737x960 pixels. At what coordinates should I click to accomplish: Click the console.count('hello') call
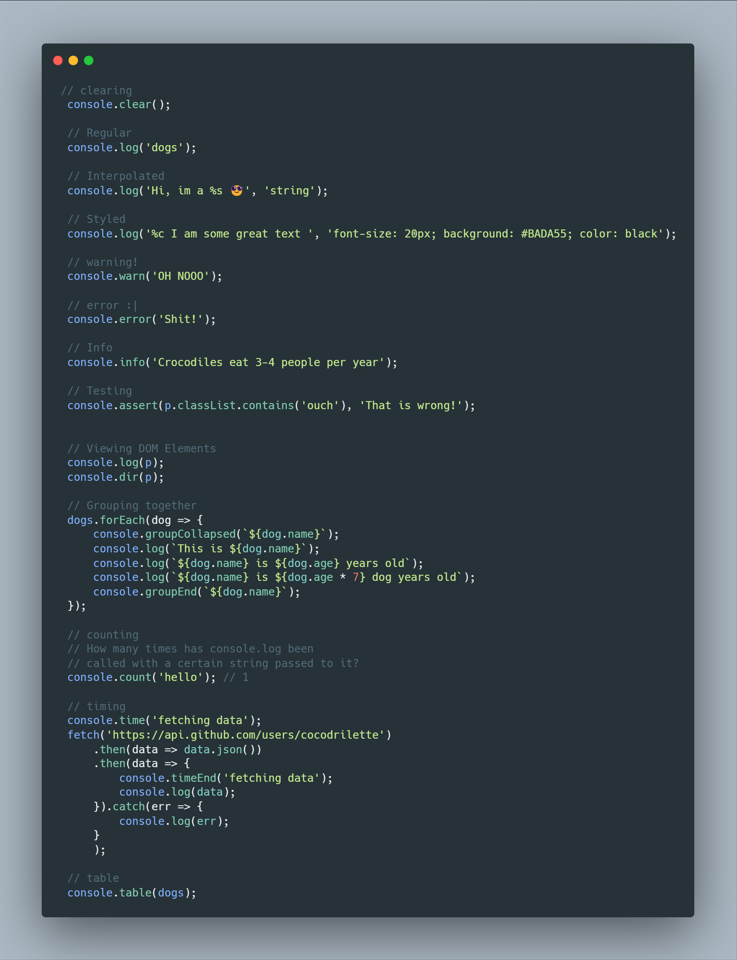point(141,678)
